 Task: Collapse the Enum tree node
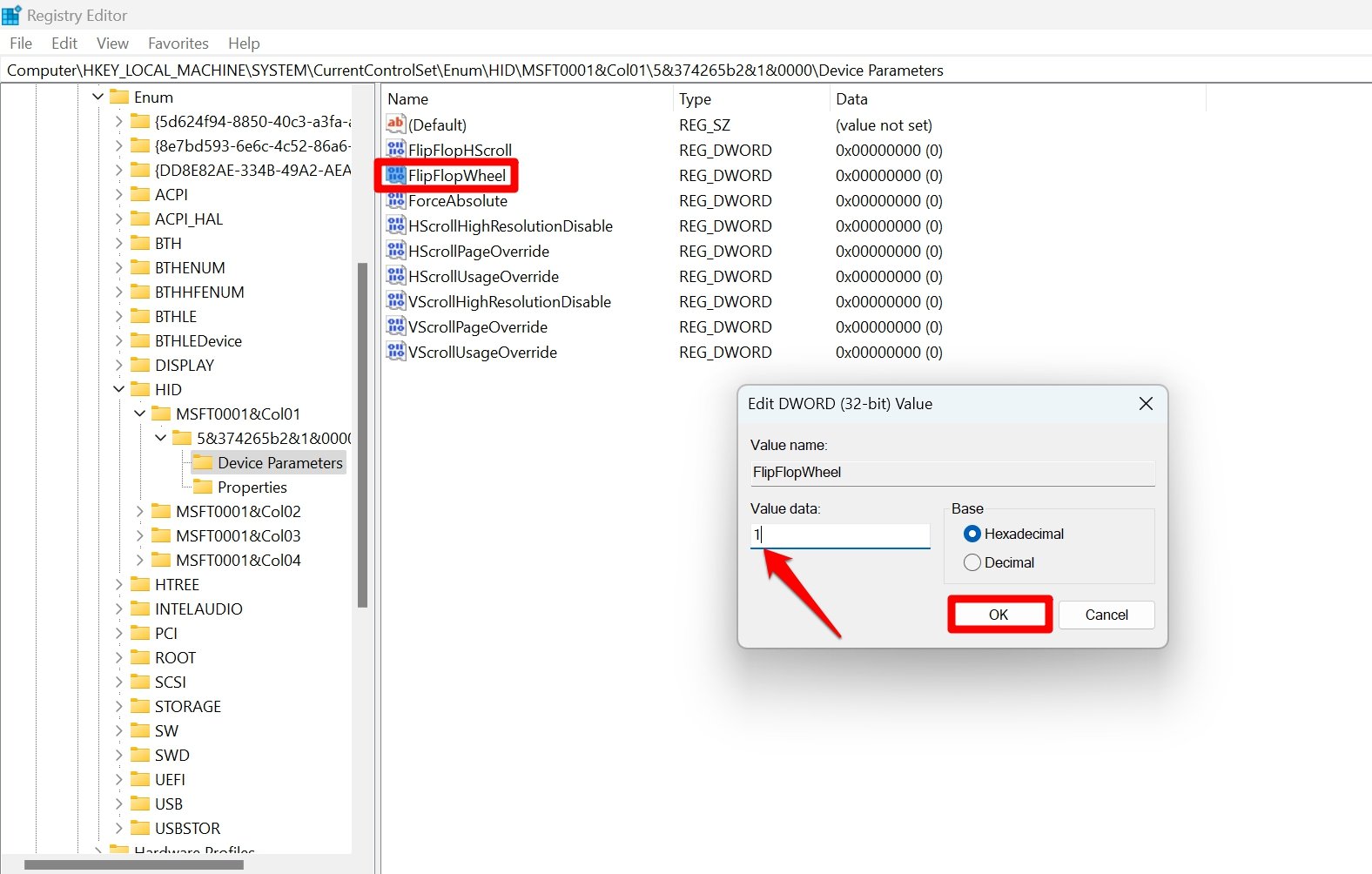pyautogui.click(x=98, y=97)
